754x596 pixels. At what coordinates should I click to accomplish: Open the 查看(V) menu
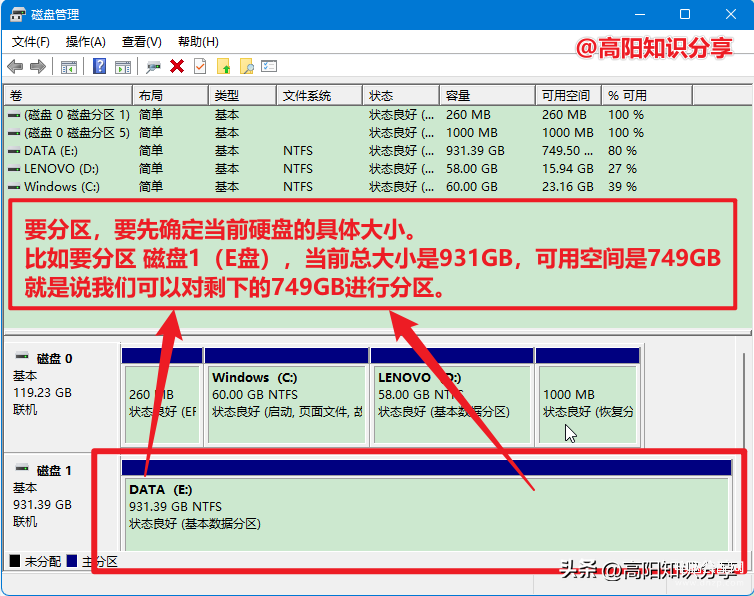pos(141,42)
